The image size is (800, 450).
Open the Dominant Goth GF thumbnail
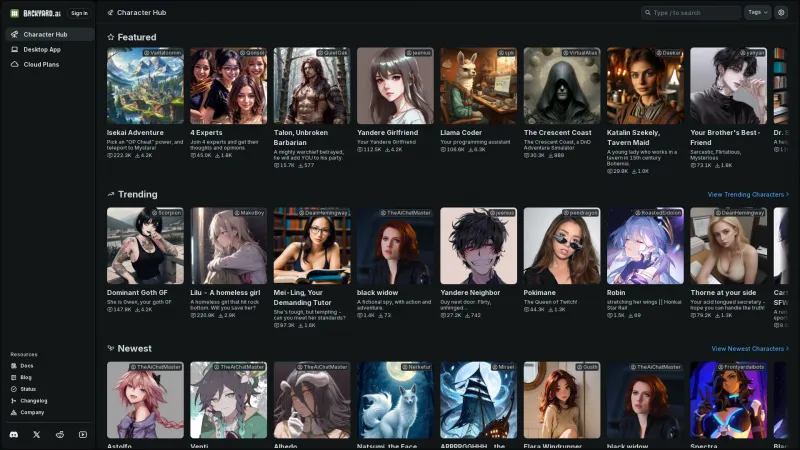click(145, 245)
